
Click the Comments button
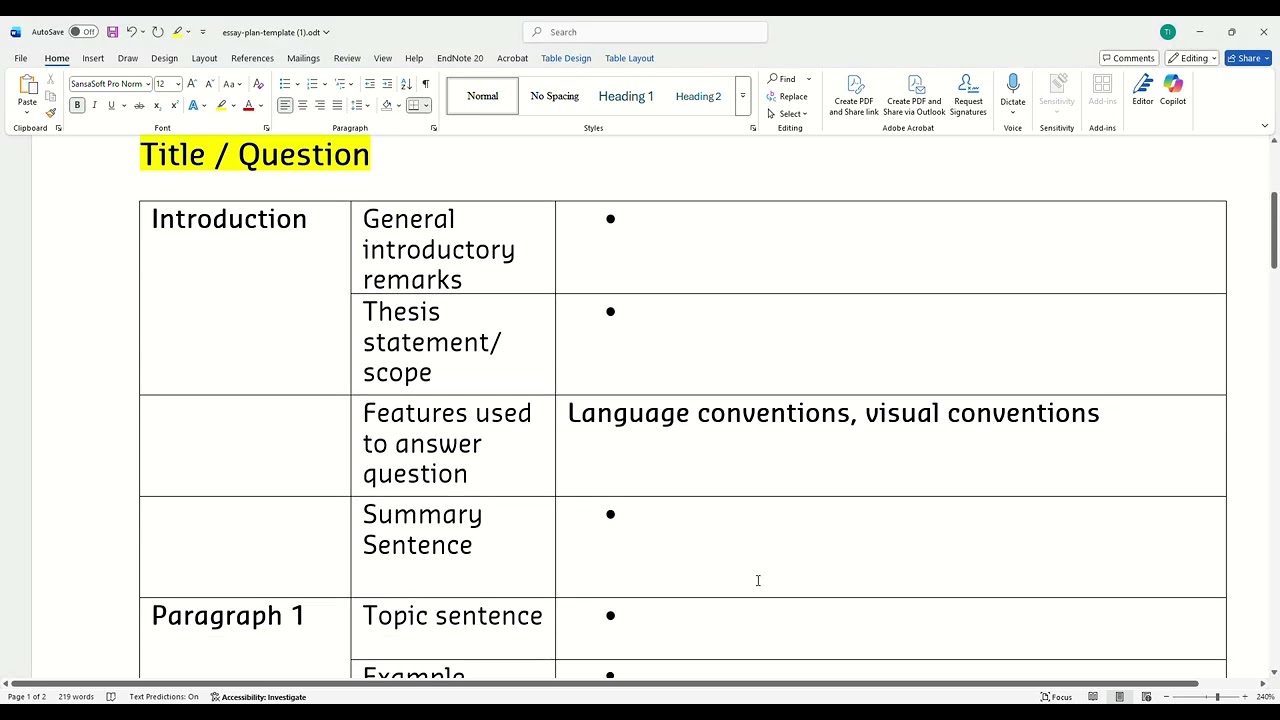click(1128, 58)
